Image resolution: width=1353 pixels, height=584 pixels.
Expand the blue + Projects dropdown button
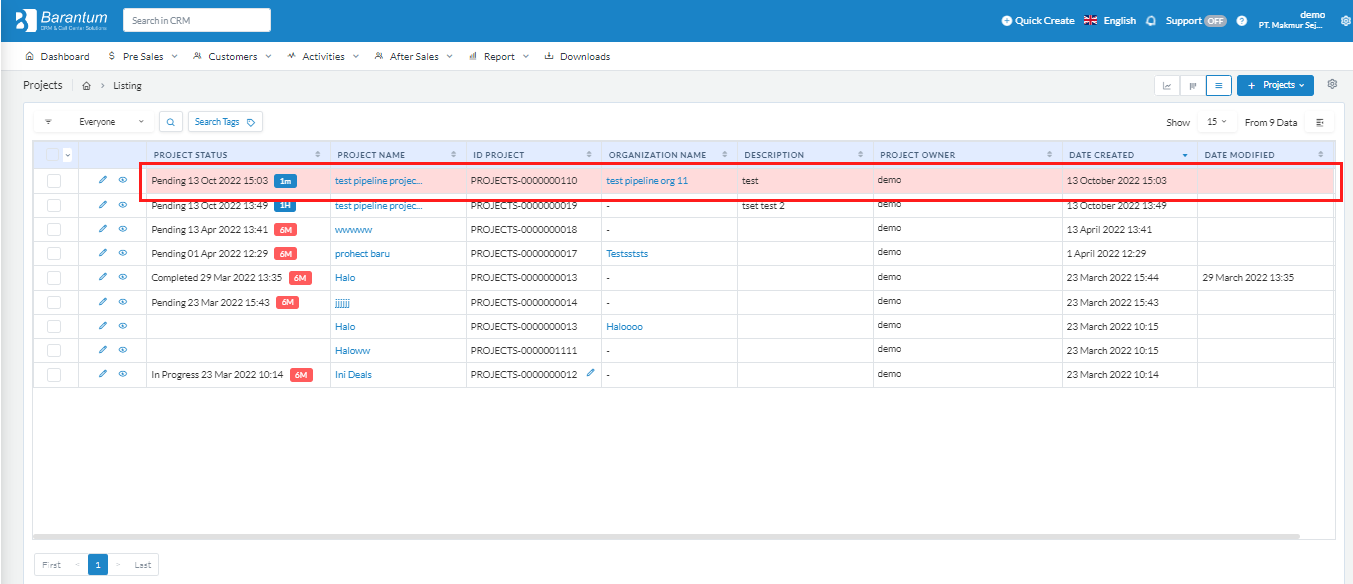point(1275,86)
